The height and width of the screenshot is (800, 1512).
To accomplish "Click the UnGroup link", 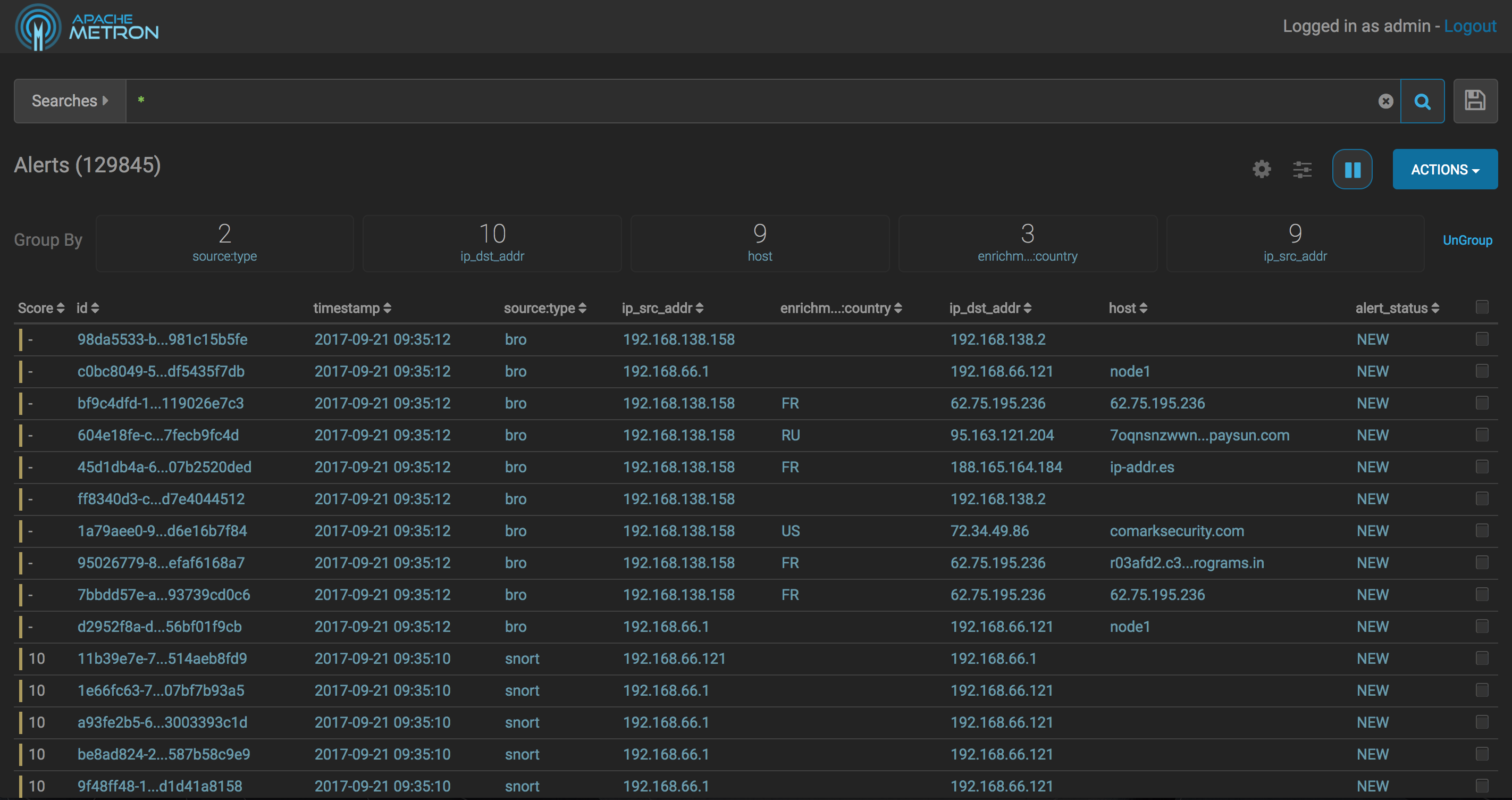I will pyautogui.click(x=1467, y=240).
